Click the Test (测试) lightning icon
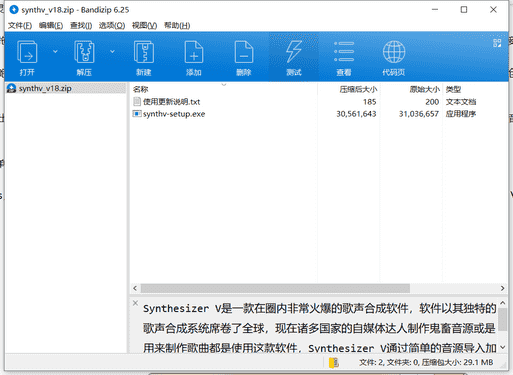513x375 pixels. [294, 52]
